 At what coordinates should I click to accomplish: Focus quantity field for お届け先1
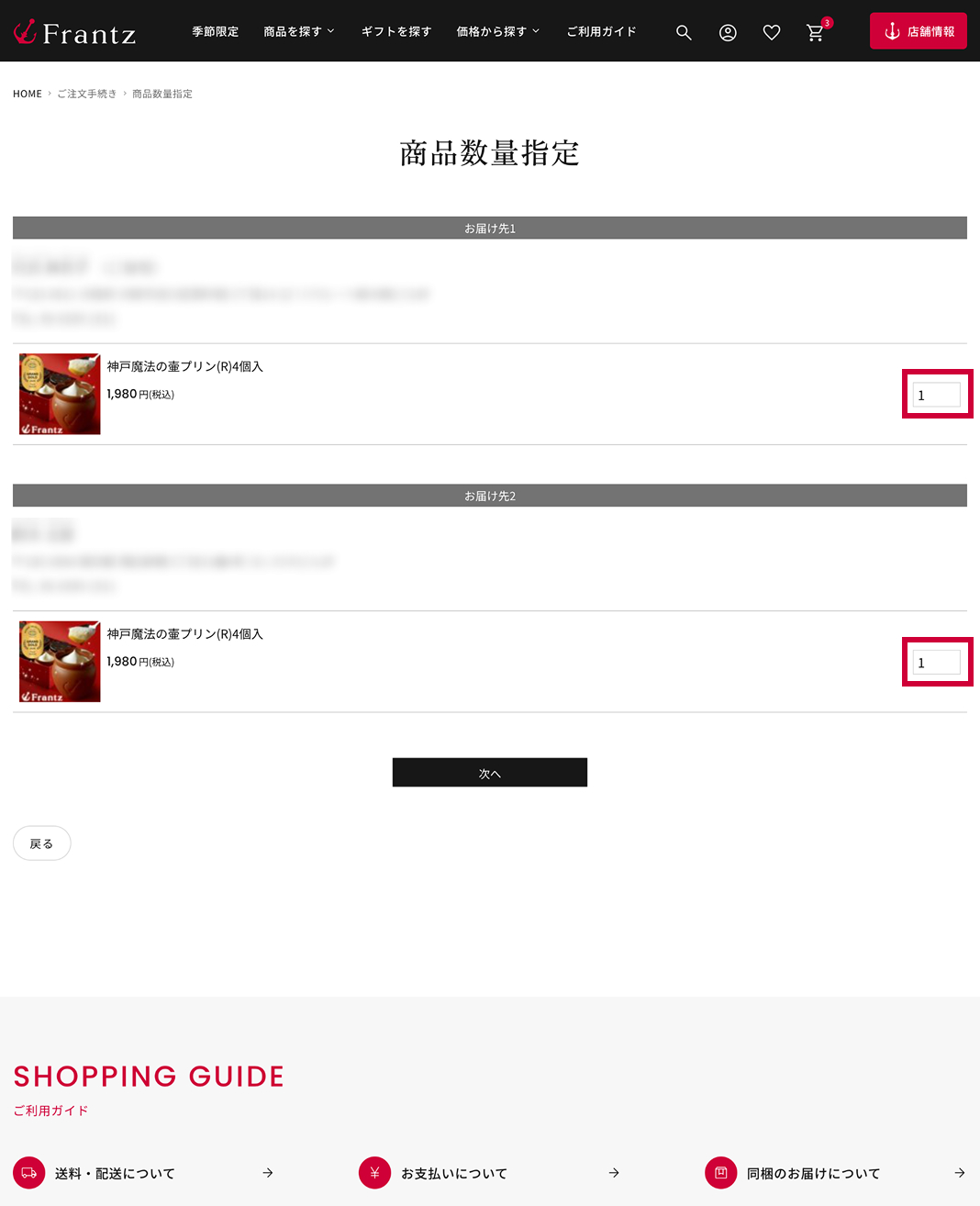tap(937, 395)
